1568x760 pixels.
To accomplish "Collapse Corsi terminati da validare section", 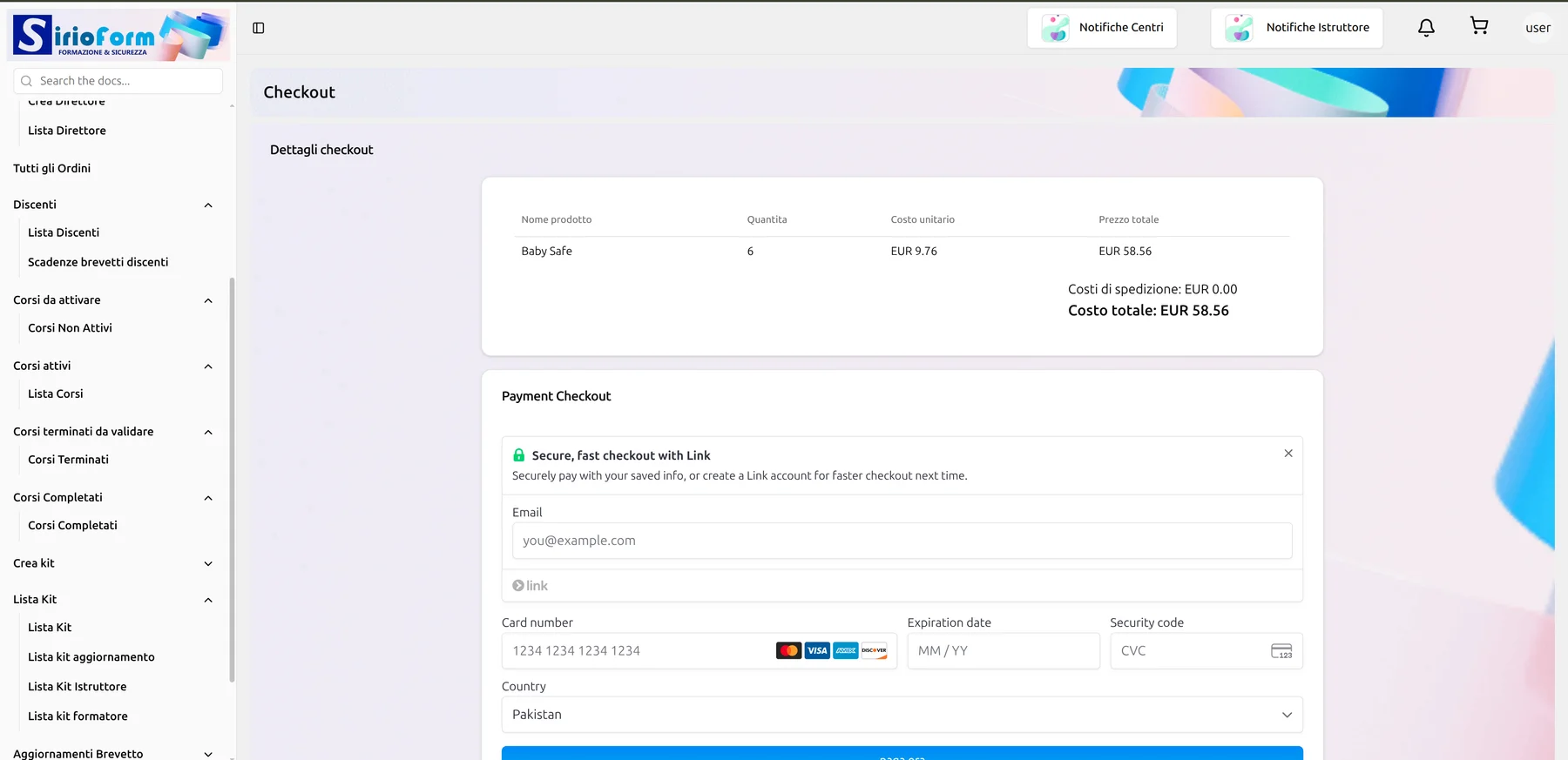I will click(208, 433).
